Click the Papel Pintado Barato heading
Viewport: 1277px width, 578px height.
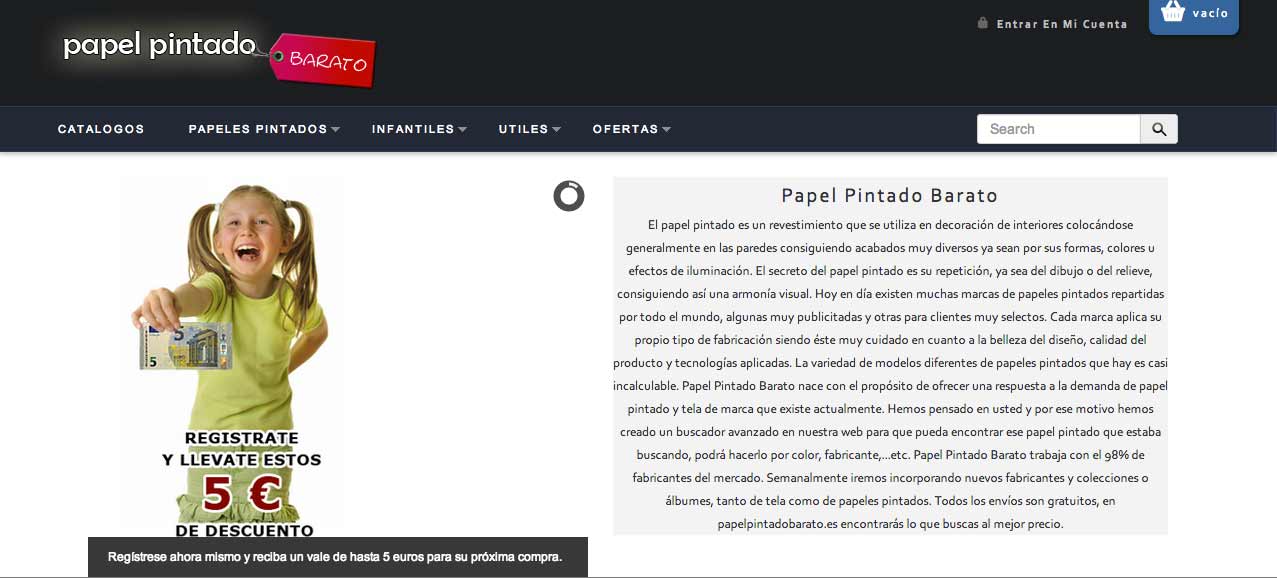888,195
